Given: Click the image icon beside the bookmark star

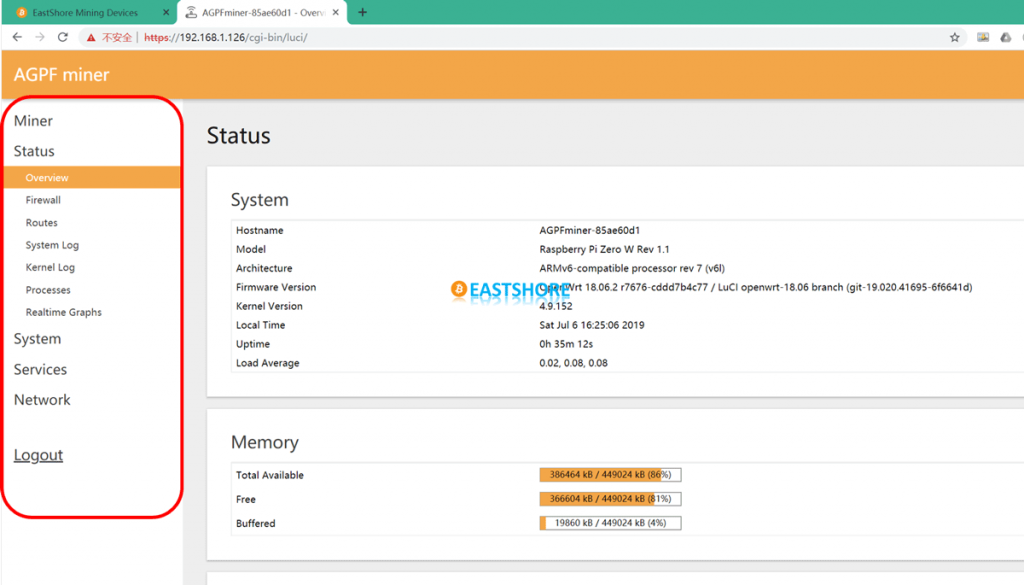Looking at the screenshot, I should click(984, 35).
